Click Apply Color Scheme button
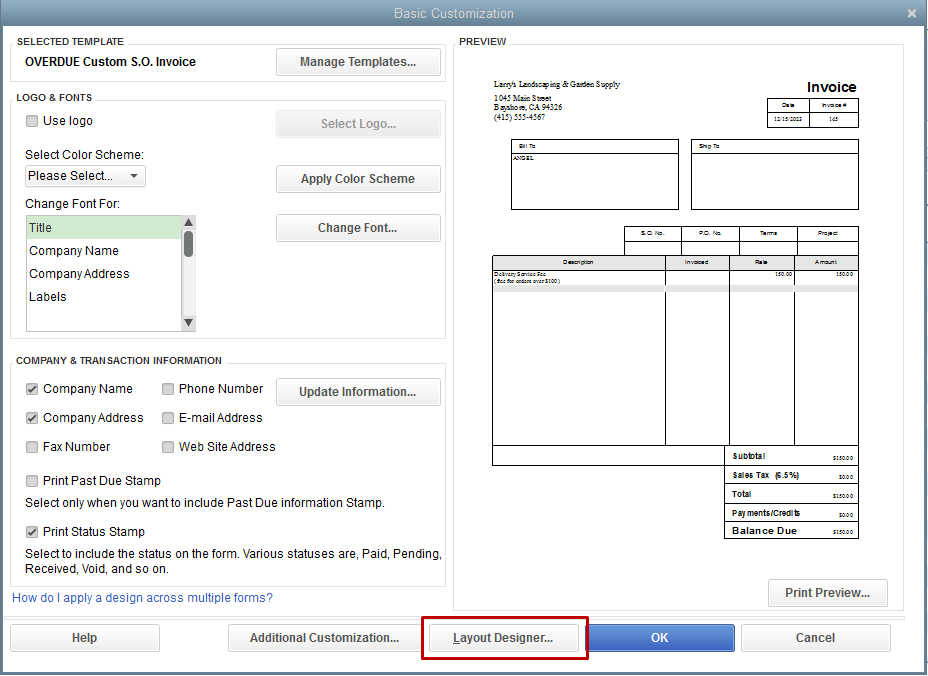The image size is (928, 676). click(358, 179)
